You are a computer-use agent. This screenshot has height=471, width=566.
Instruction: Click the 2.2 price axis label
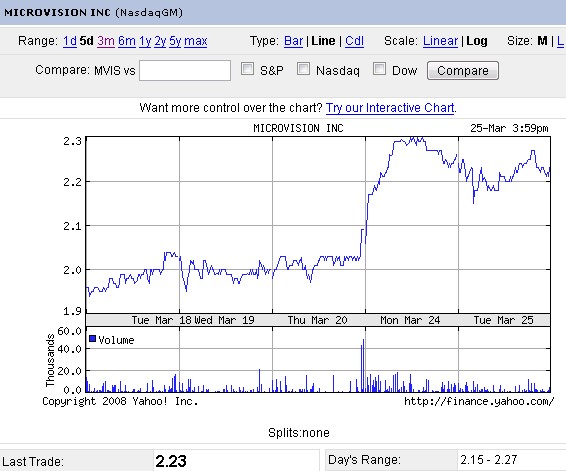coord(73,182)
